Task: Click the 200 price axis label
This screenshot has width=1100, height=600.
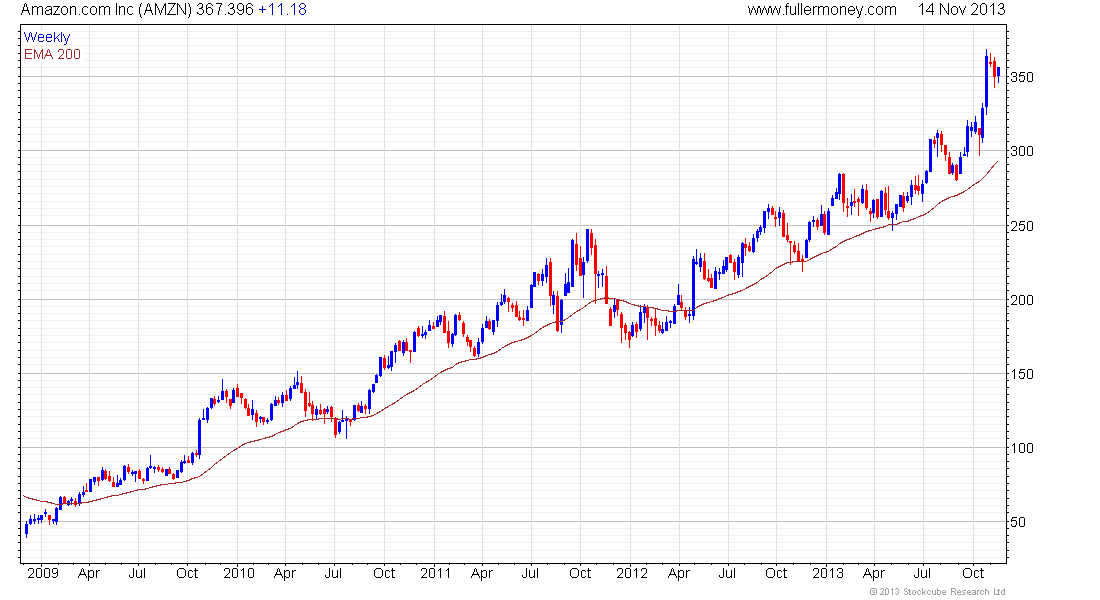Action: pyautogui.click(x=1021, y=300)
